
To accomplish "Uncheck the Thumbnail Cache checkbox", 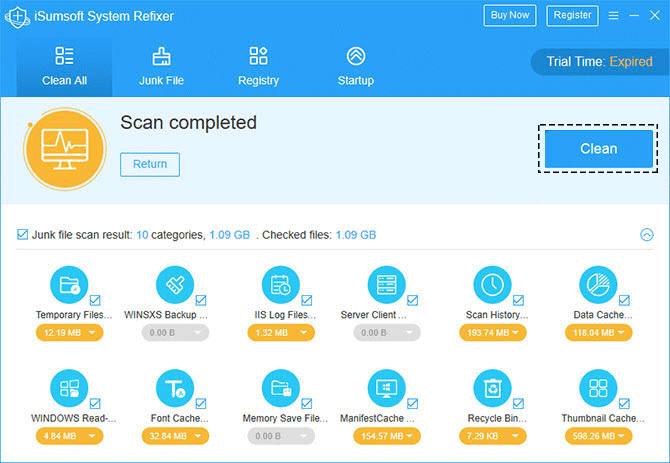I will (x=624, y=403).
